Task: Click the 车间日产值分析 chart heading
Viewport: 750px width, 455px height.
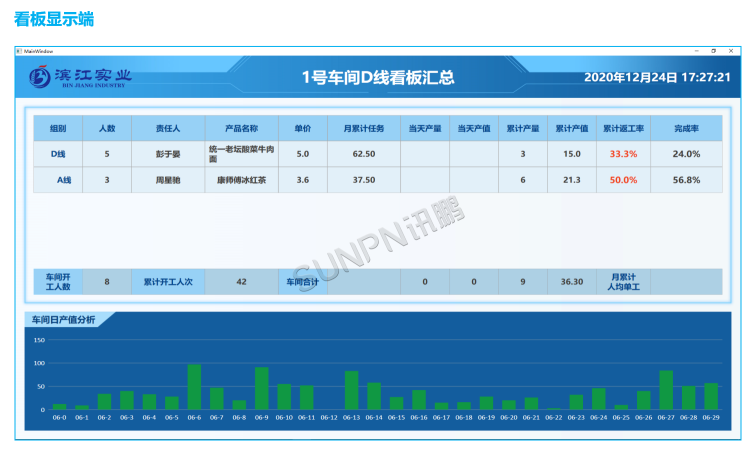Action: 64,320
